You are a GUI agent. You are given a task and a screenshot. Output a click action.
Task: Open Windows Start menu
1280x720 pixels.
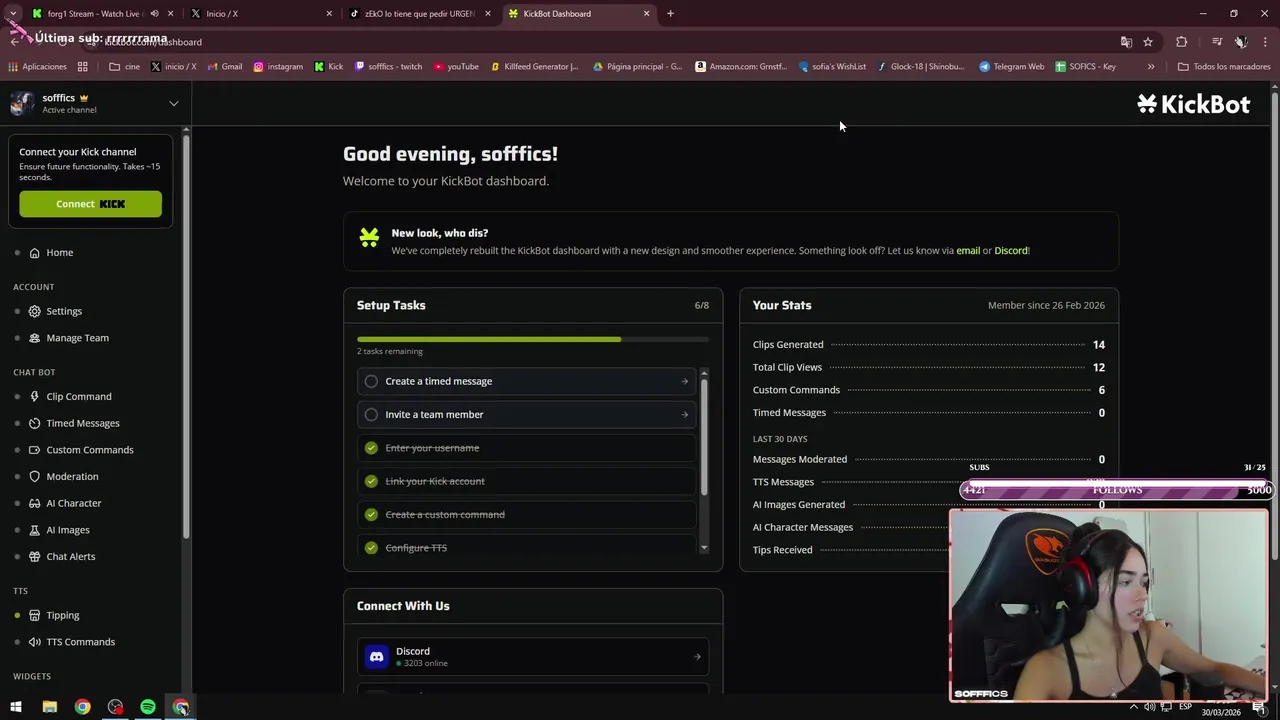[x=16, y=707]
